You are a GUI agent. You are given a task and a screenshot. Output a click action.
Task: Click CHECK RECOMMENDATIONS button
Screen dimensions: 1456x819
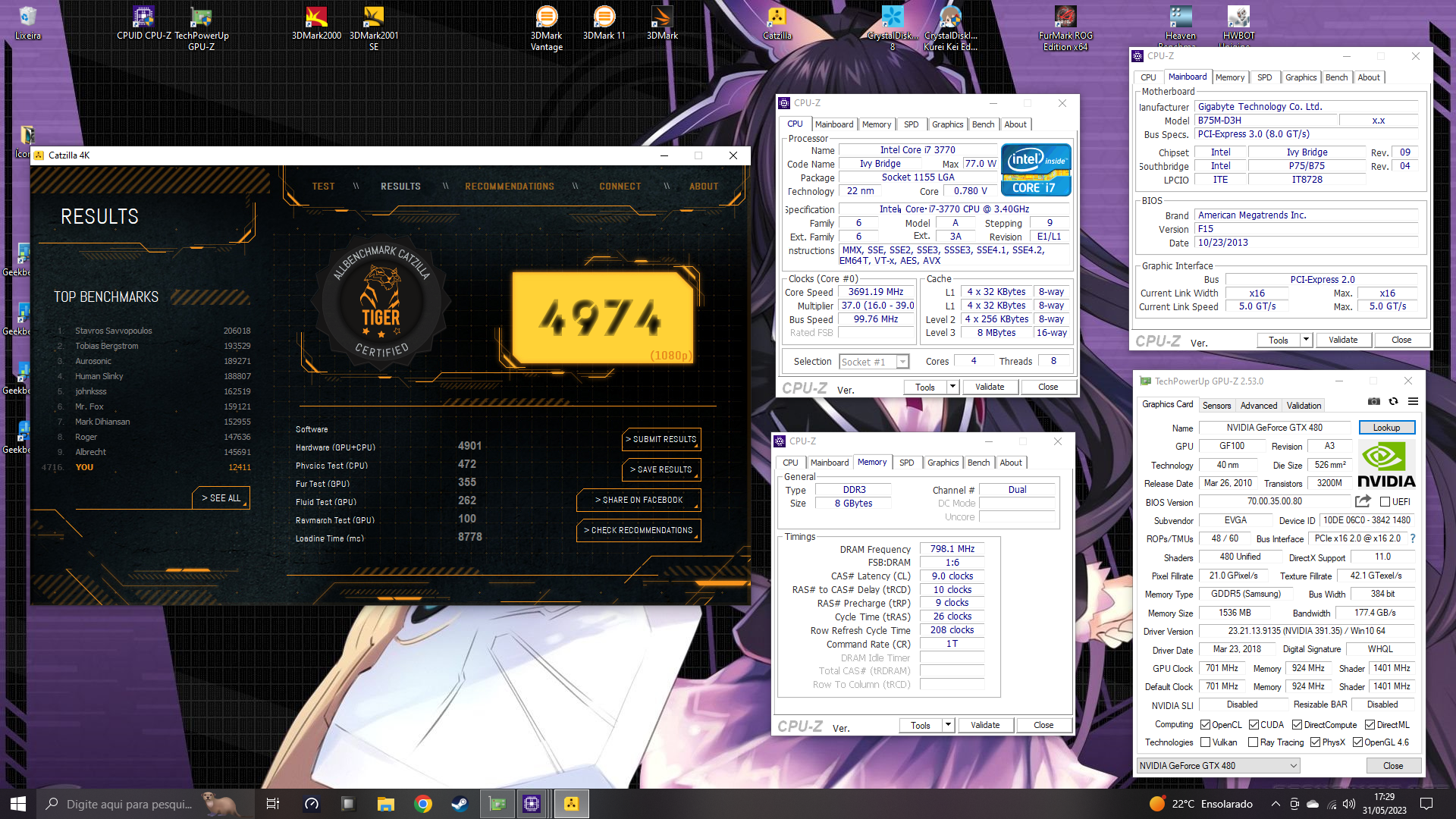[x=639, y=530]
